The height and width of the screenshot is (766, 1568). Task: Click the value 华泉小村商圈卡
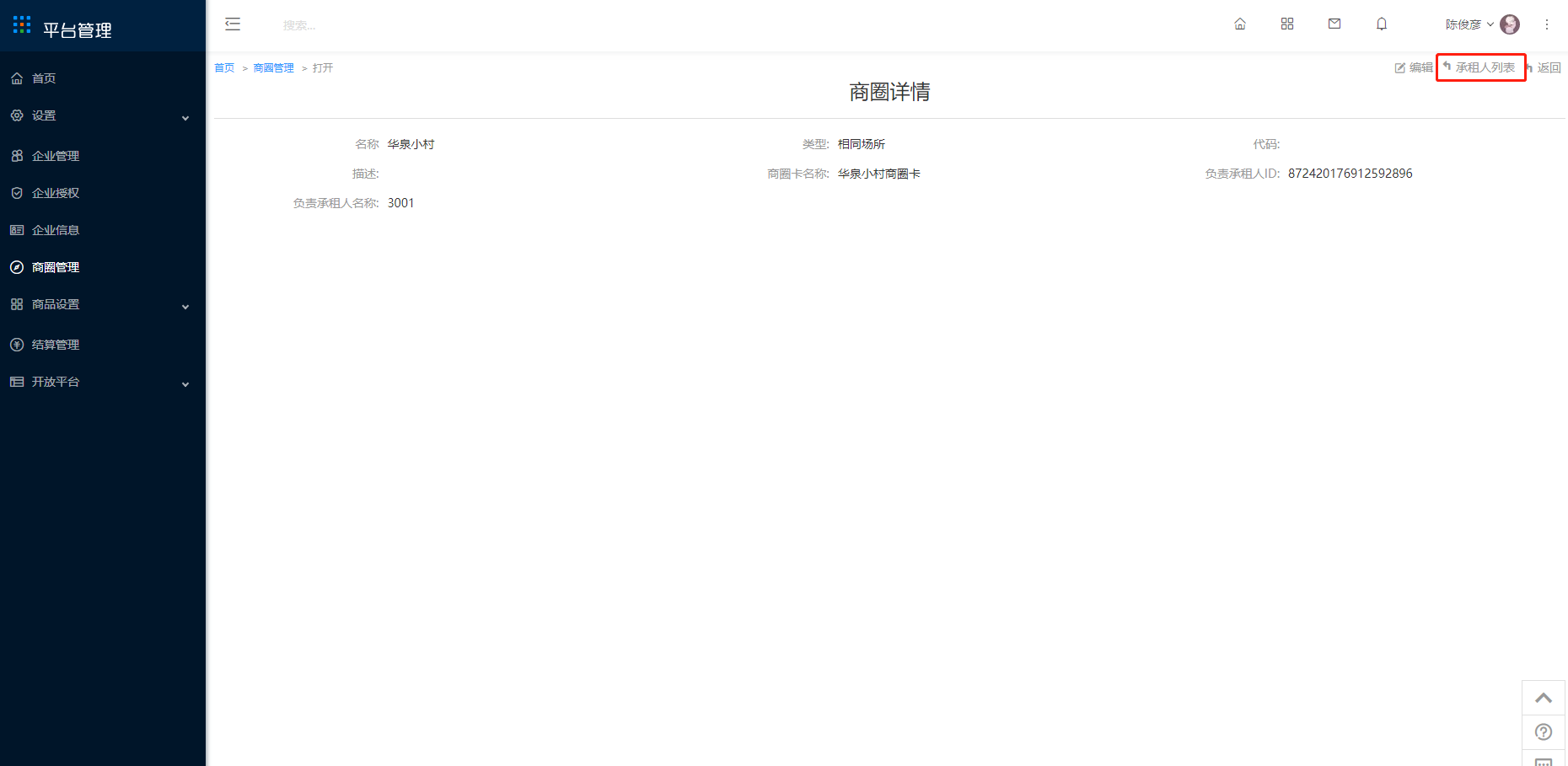pos(879,174)
